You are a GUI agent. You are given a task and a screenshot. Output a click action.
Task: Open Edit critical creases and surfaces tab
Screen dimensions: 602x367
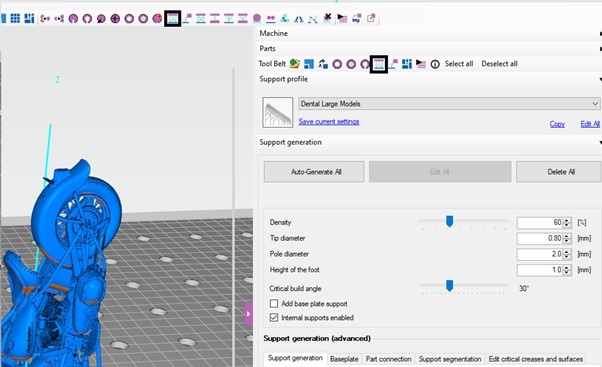[536, 359]
